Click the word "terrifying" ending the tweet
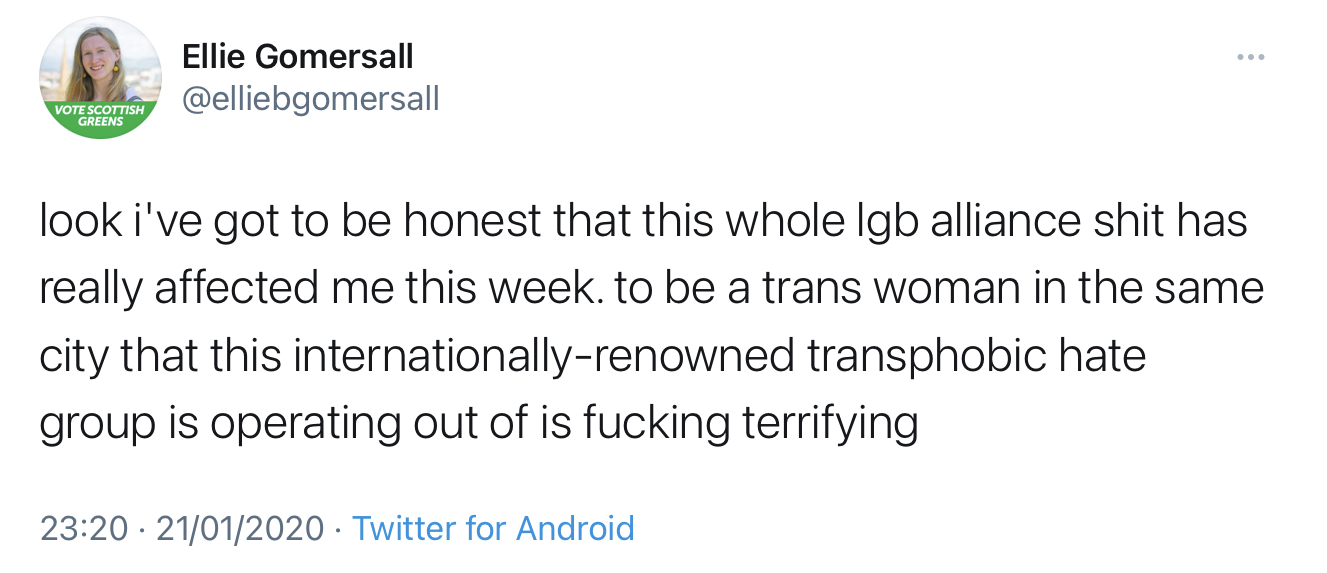This screenshot has height=573, width=1327. tap(830, 423)
